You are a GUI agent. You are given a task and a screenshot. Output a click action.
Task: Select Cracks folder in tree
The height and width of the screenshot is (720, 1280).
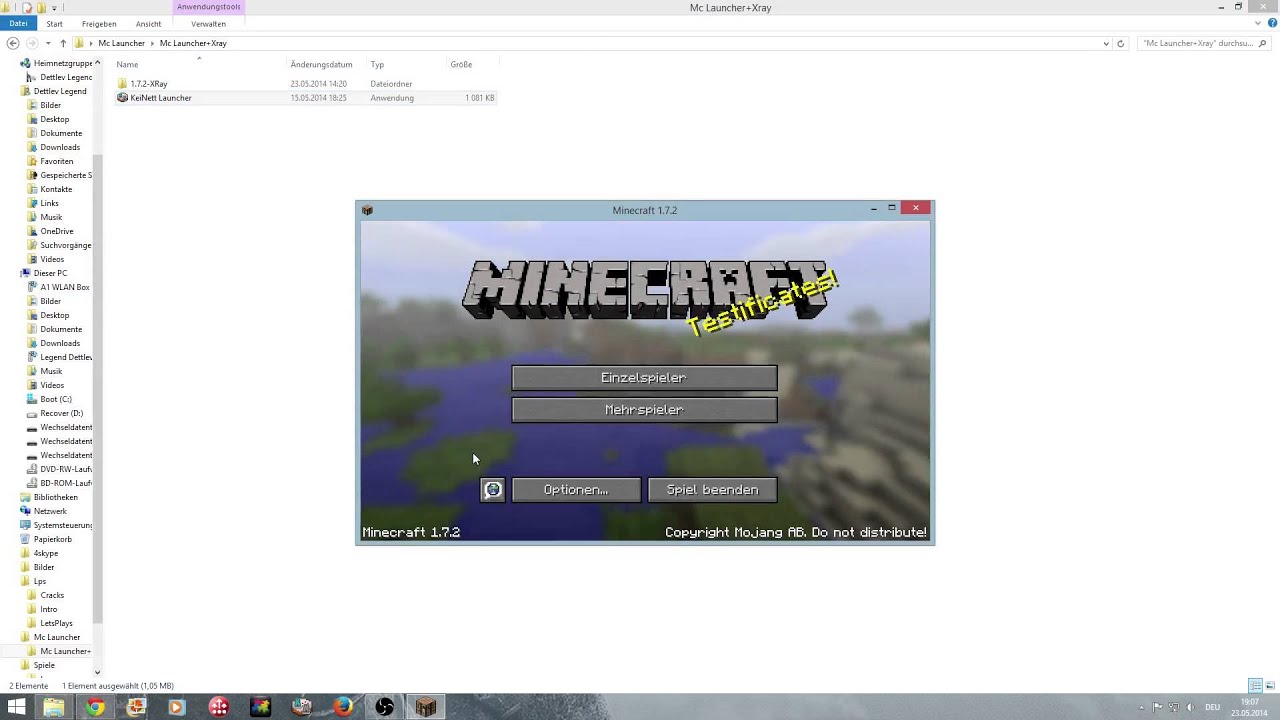coord(51,595)
